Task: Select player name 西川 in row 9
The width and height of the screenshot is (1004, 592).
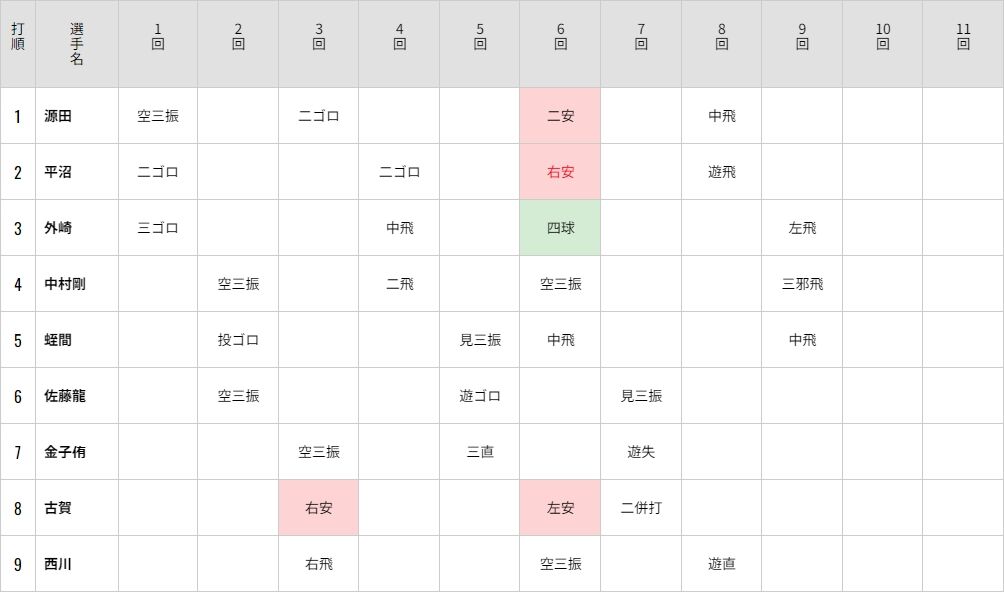Action: tap(58, 564)
